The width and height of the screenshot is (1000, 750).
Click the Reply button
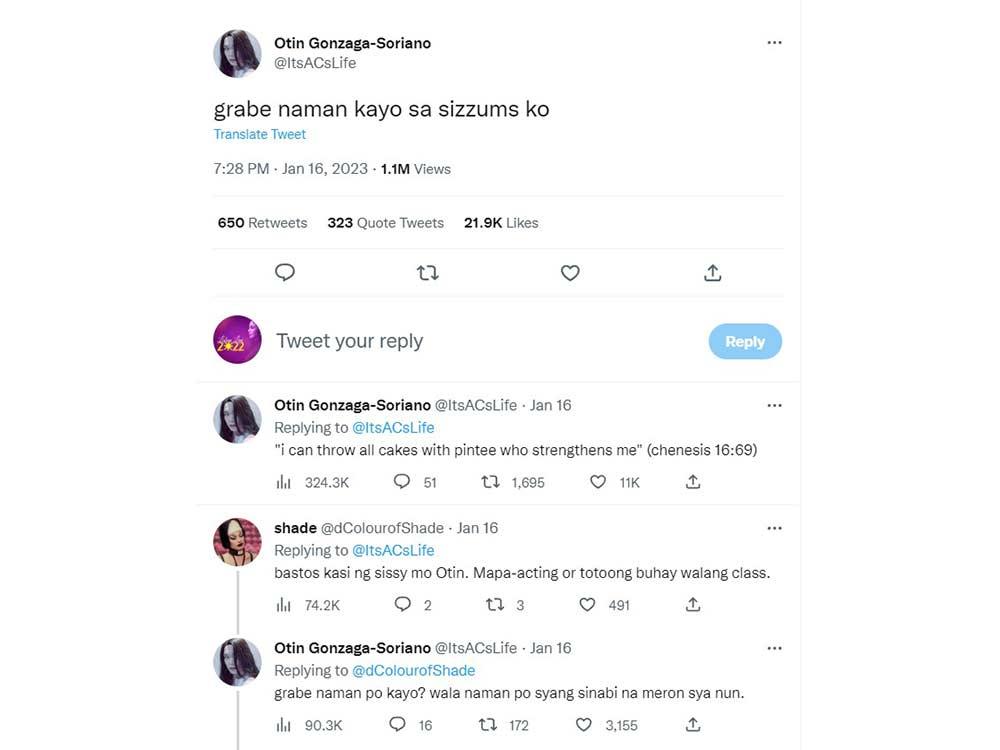click(745, 341)
